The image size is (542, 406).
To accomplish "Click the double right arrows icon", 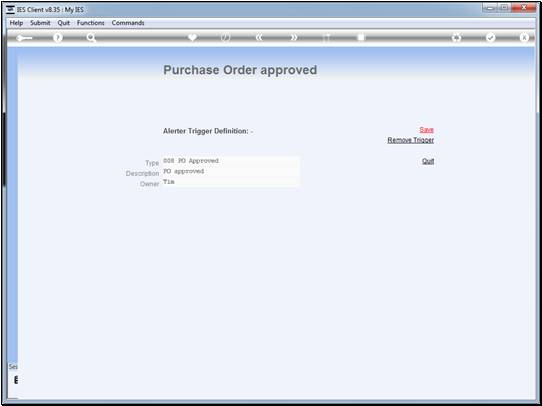I will click(x=293, y=38).
